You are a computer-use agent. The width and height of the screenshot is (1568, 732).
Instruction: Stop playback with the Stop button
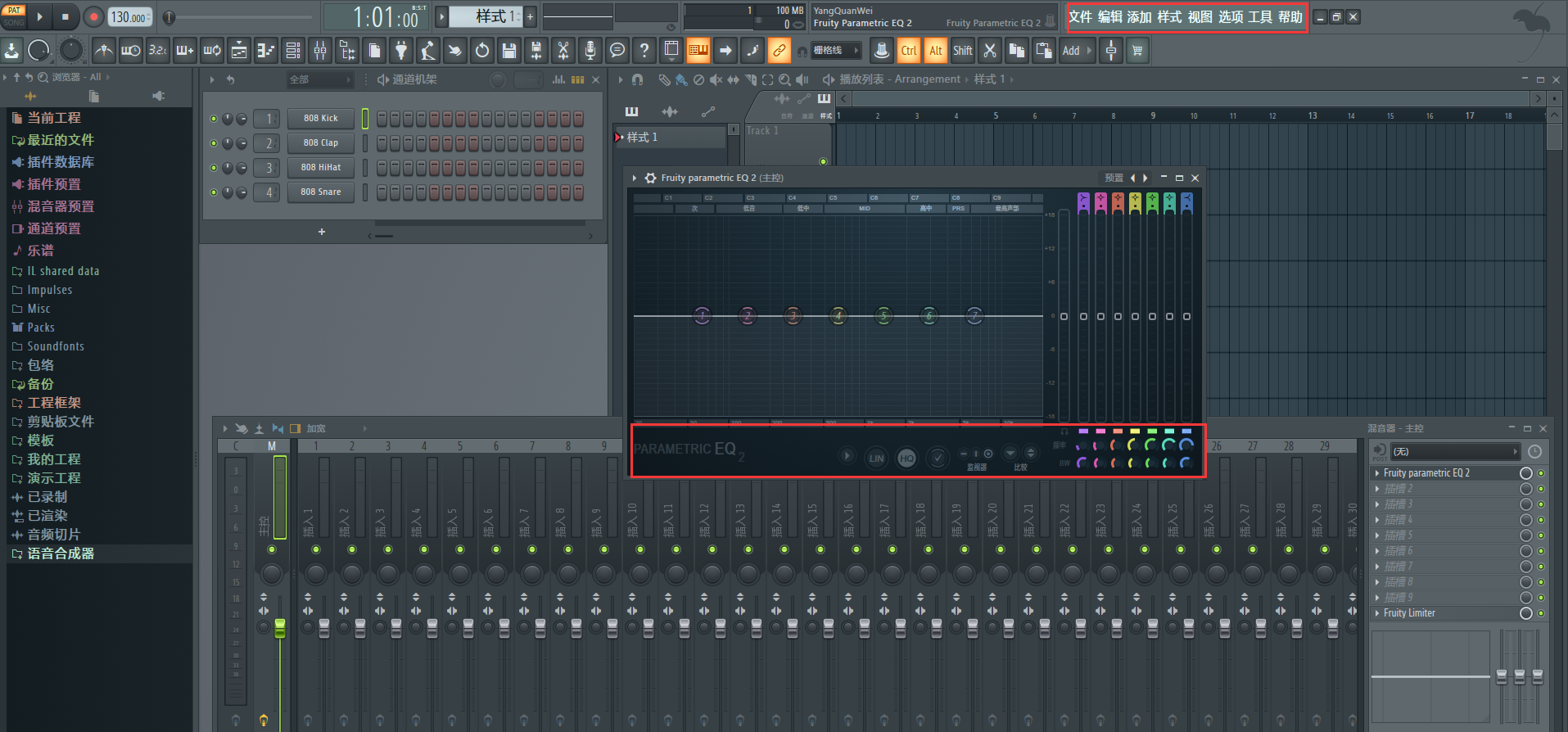(x=66, y=16)
